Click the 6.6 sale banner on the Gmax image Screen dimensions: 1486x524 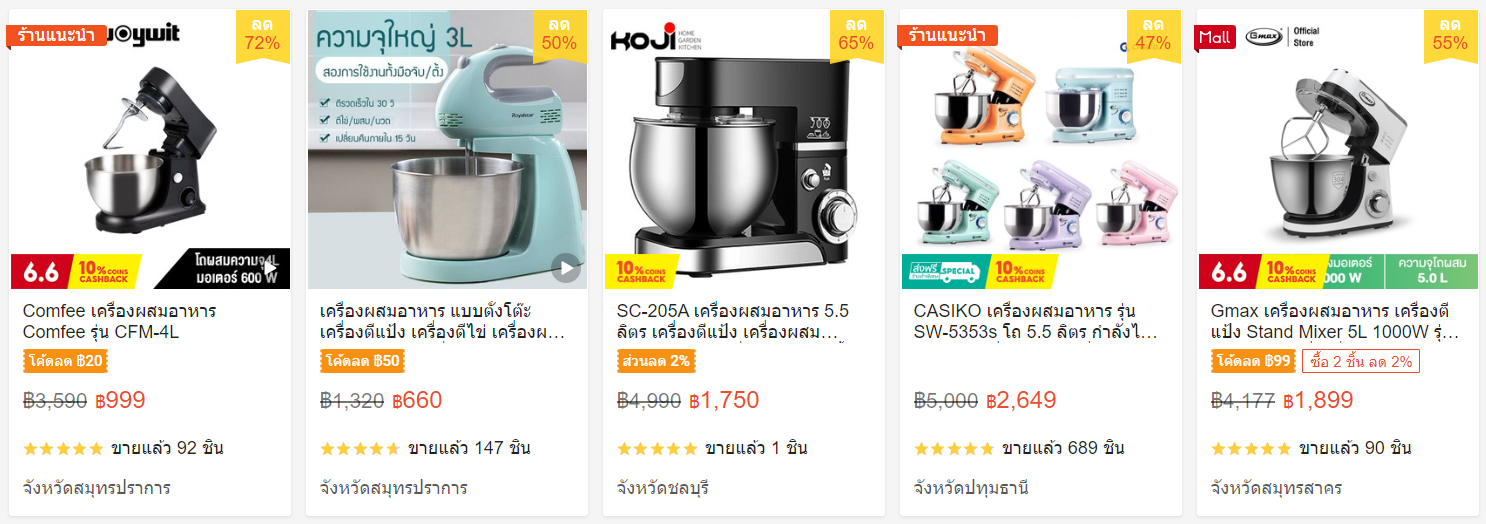1230,272
